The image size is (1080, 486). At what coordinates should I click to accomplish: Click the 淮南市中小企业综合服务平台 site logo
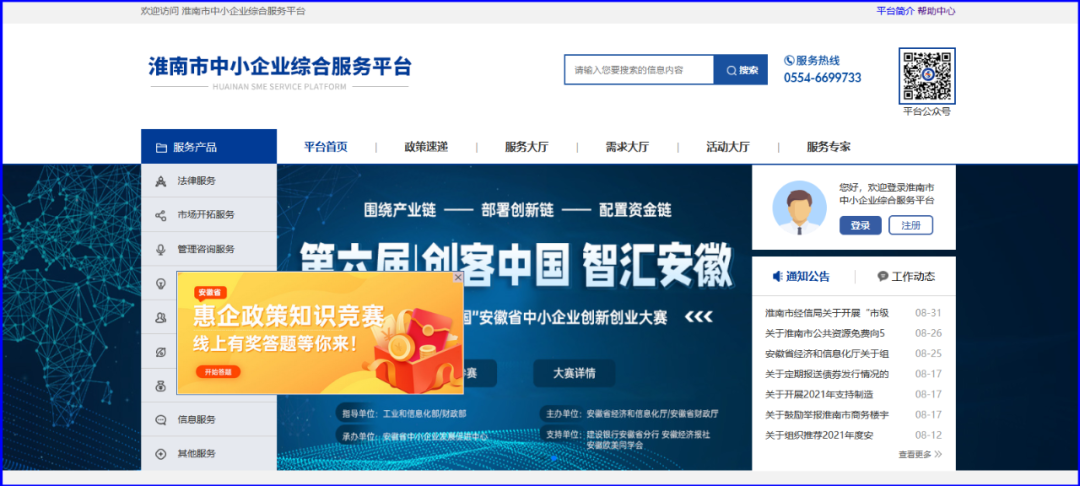click(x=280, y=72)
